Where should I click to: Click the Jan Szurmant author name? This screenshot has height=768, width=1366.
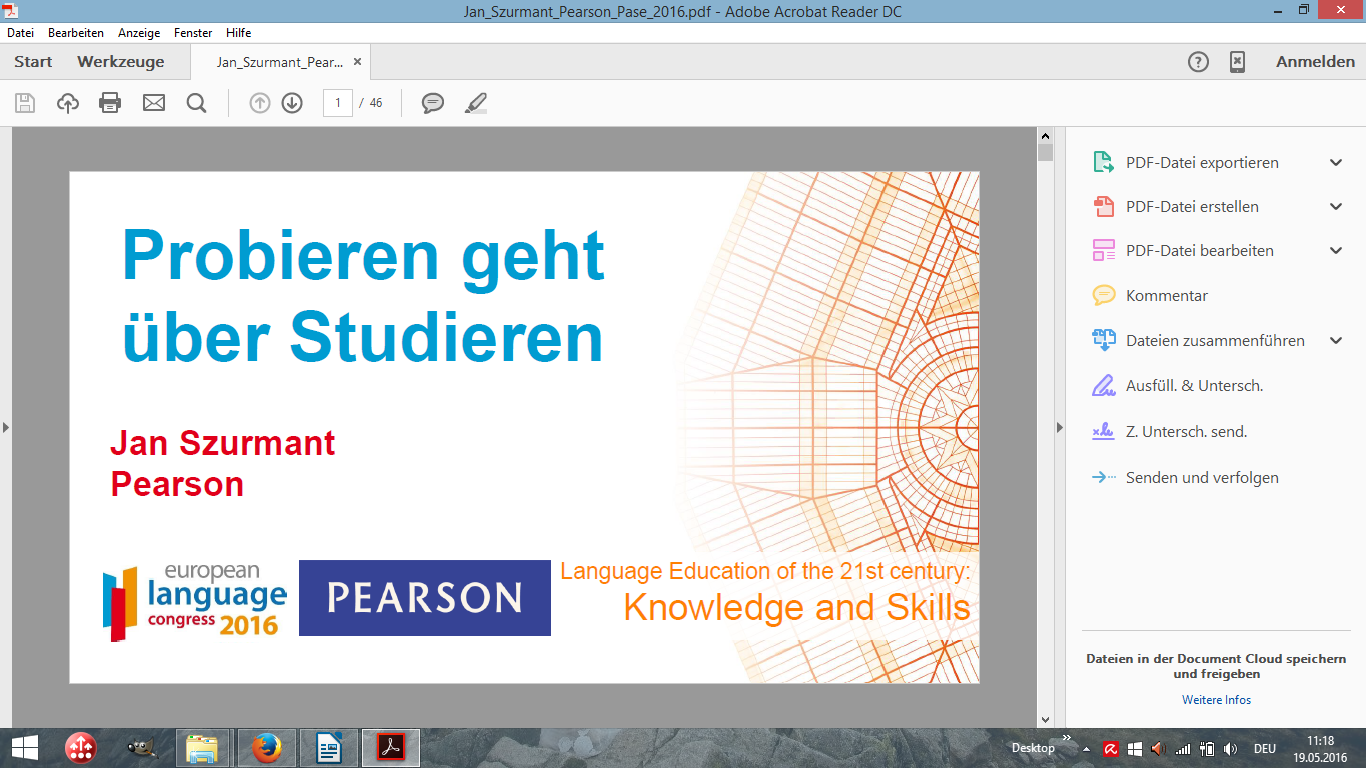click(222, 443)
